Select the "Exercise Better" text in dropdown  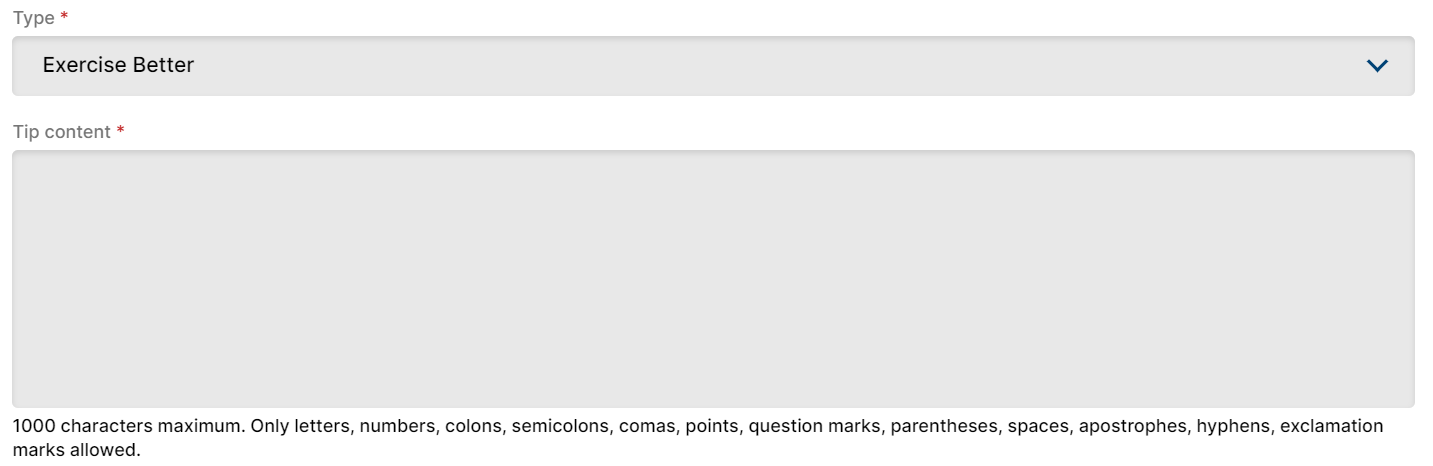[x=118, y=66]
